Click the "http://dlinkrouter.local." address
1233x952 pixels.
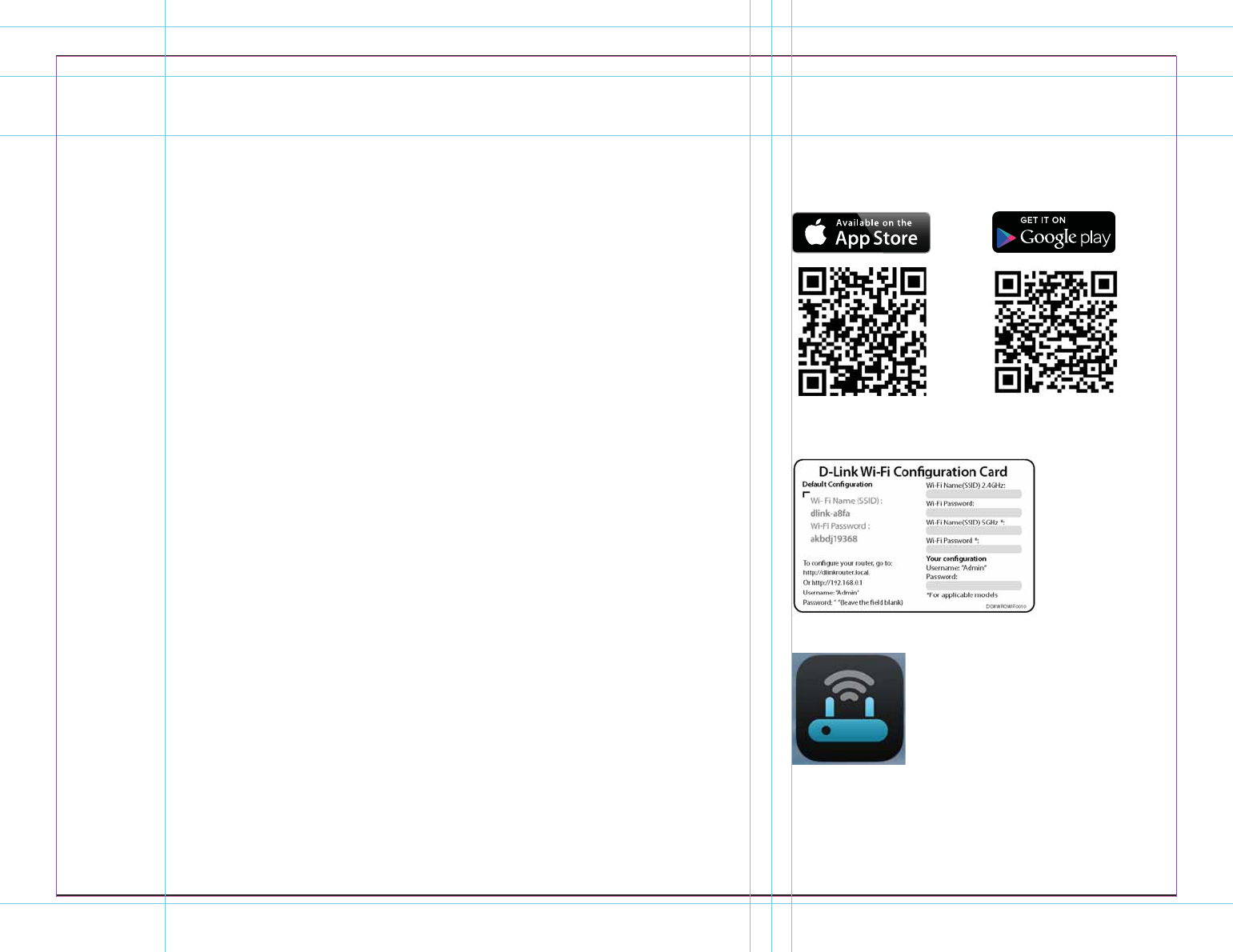tap(836, 573)
